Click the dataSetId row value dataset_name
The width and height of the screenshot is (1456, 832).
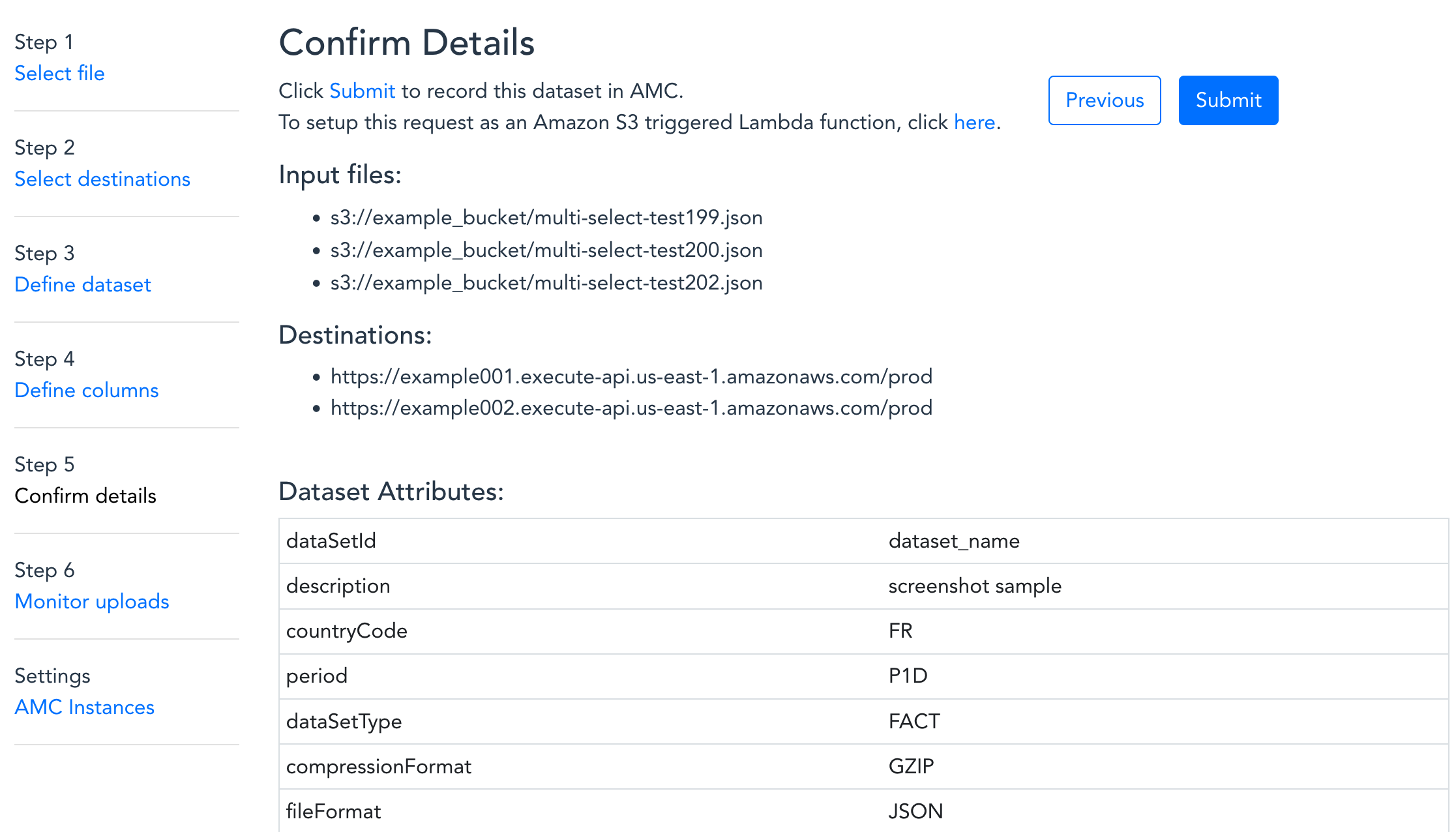[954, 541]
